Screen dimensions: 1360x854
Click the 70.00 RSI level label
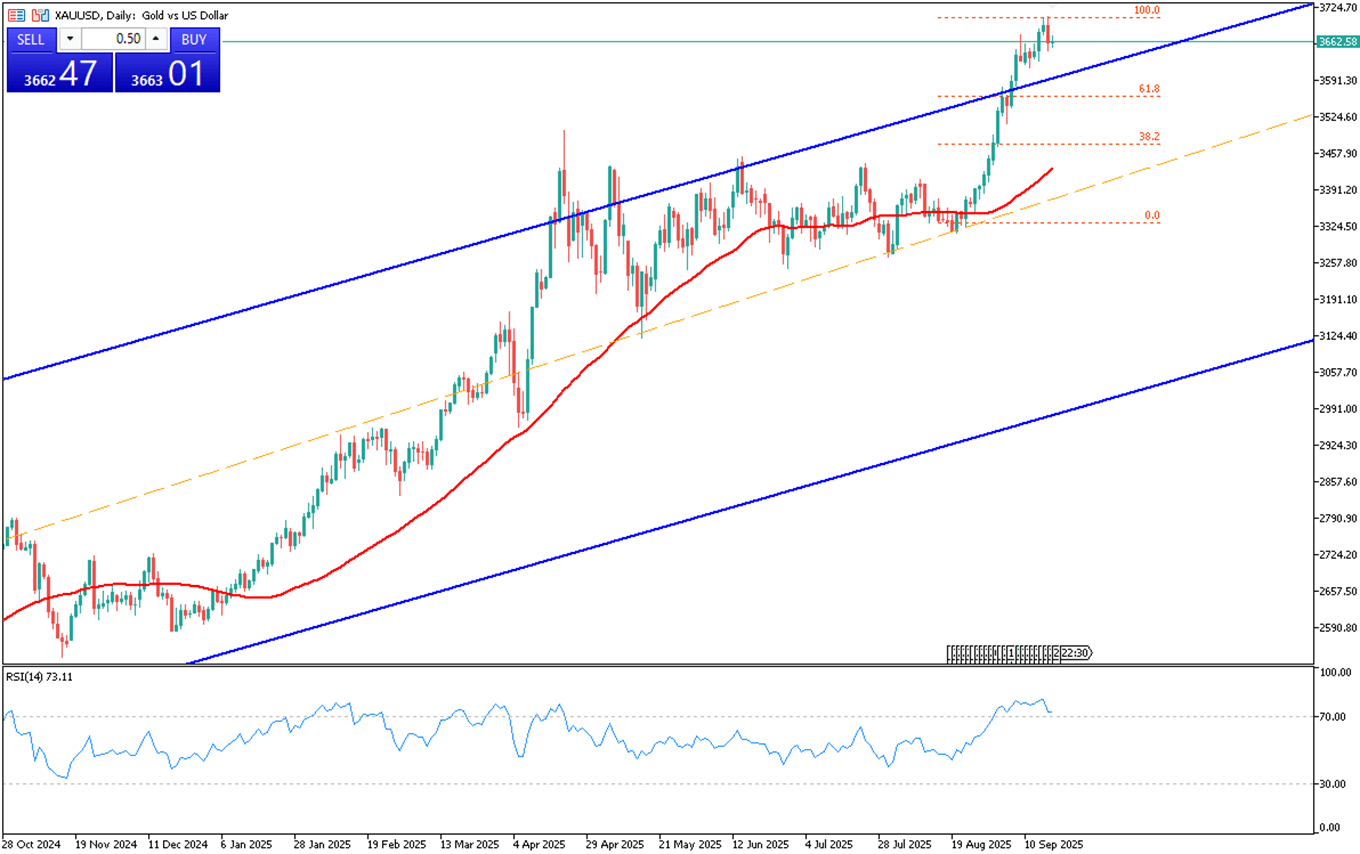tap(1332, 717)
